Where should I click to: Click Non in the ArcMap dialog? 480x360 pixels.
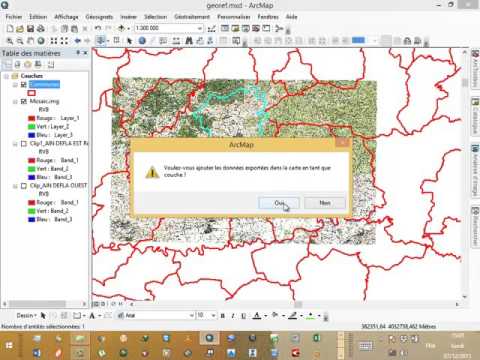(325, 203)
